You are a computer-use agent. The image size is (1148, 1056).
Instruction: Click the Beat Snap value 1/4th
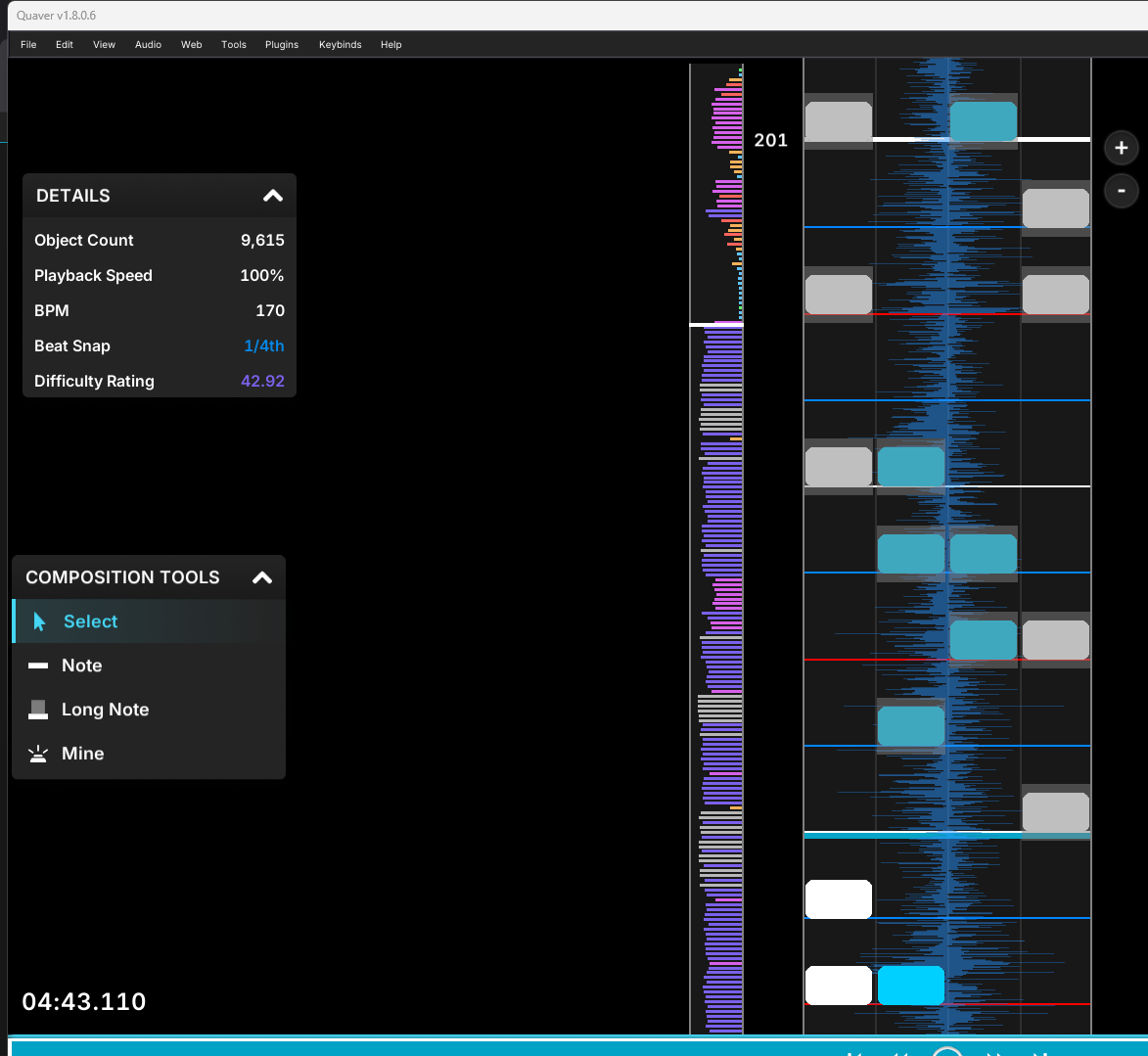tap(263, 345)
